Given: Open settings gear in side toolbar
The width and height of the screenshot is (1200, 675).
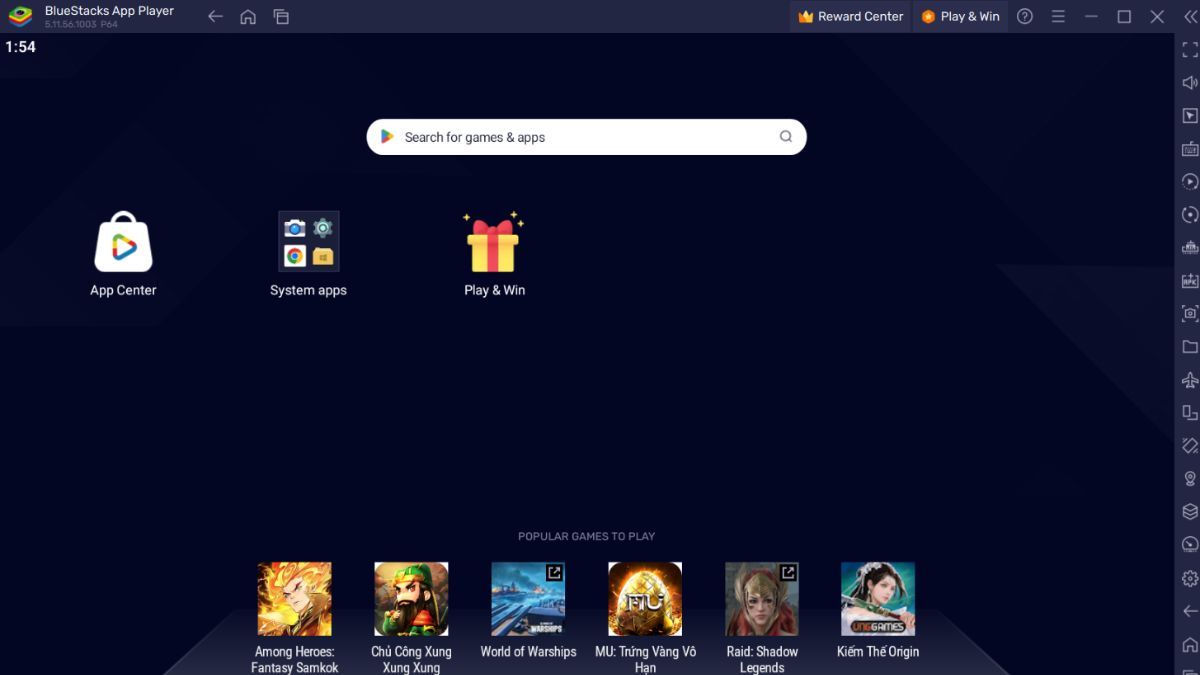Looking at the screenshot, I should [1190, 578].
